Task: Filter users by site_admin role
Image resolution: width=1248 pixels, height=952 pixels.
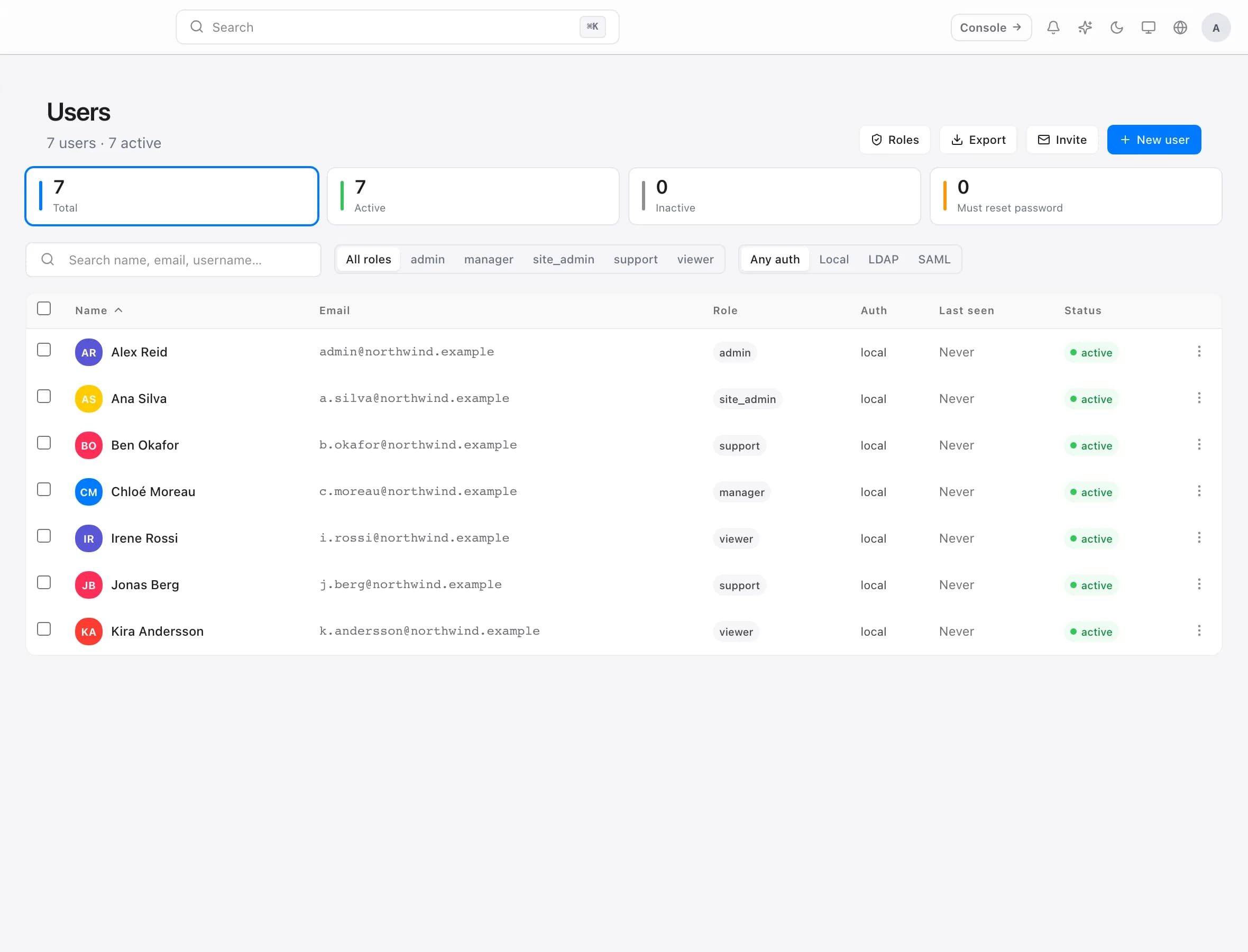Action: [563, 259]
